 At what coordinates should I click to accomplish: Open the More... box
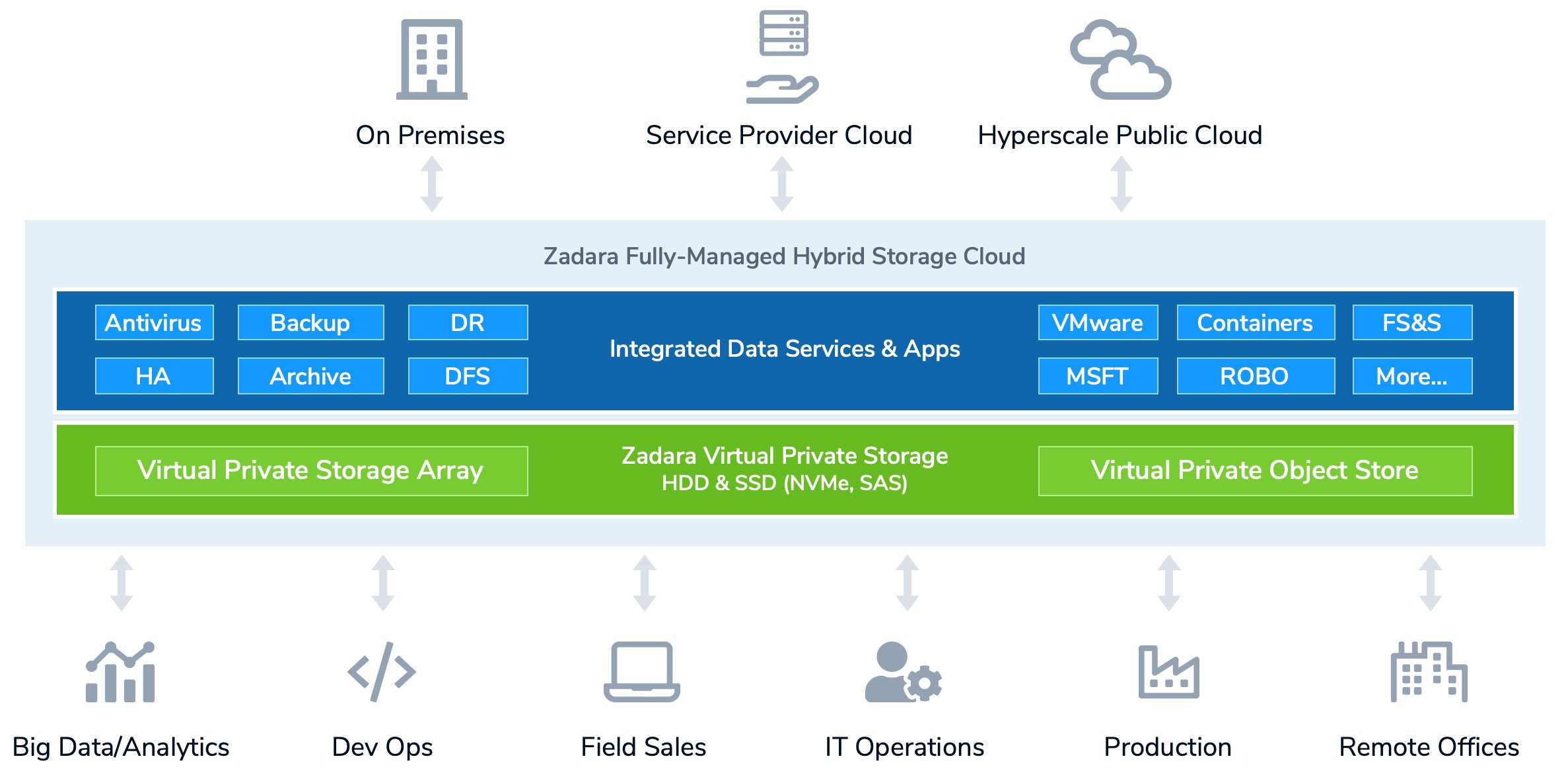pyautogui.click(x=1413, y=376)
